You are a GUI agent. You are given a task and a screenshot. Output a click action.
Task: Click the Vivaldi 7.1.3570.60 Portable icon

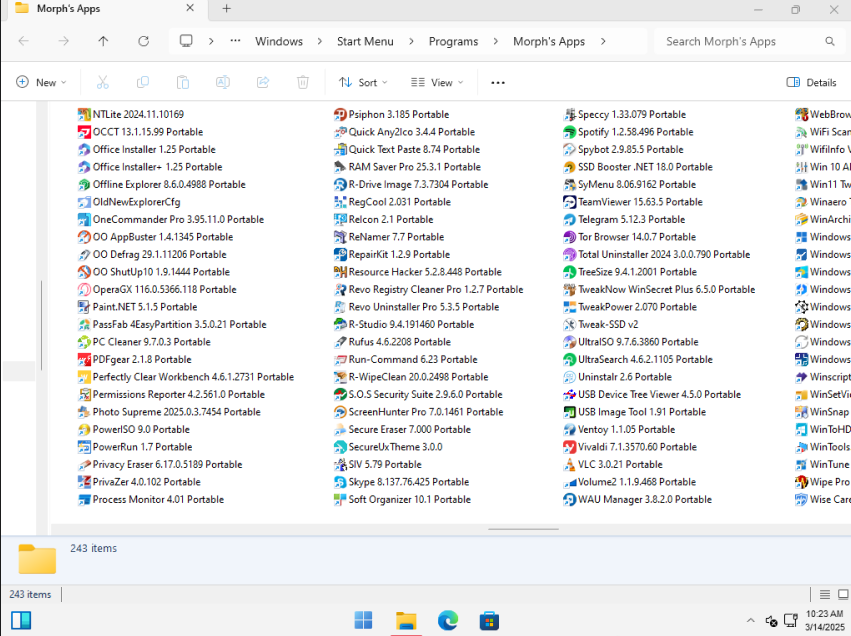pyautogui.click(x=569, y=447)
